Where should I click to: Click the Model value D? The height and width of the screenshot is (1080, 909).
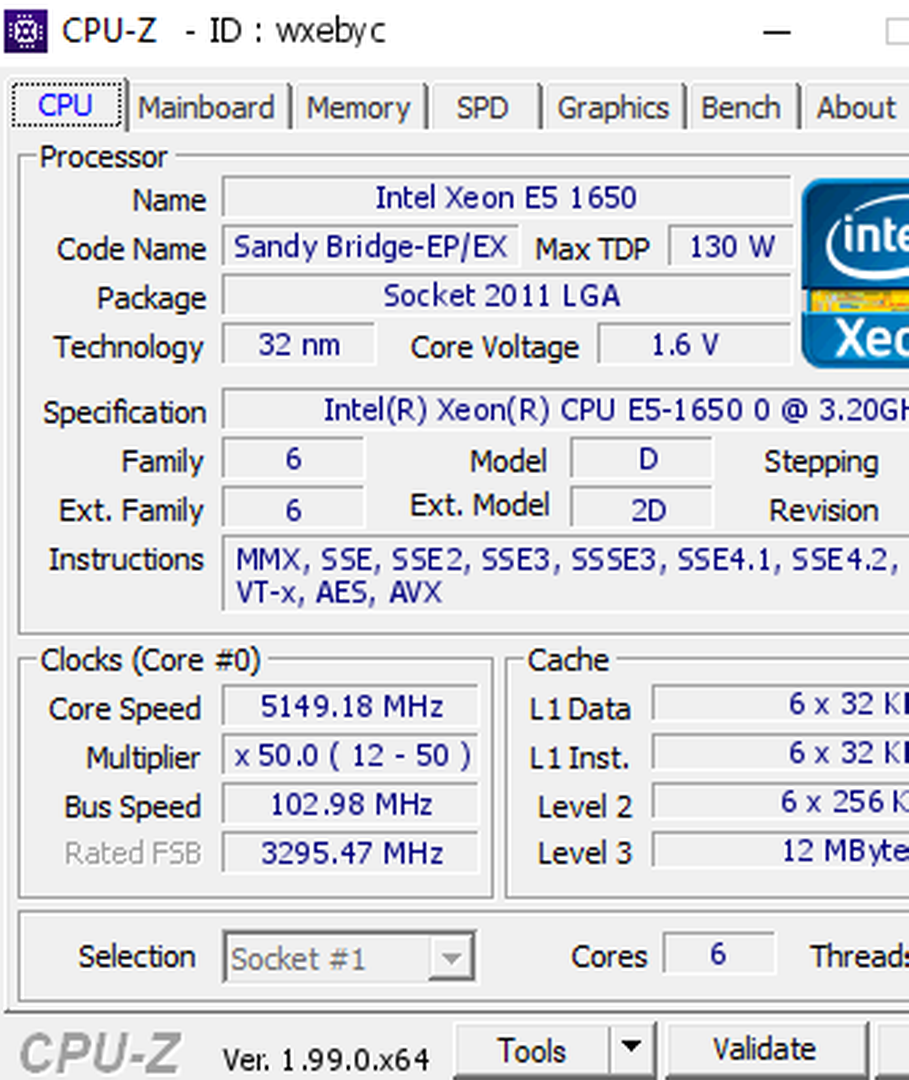pyautogui.click(x=642, y=459)
